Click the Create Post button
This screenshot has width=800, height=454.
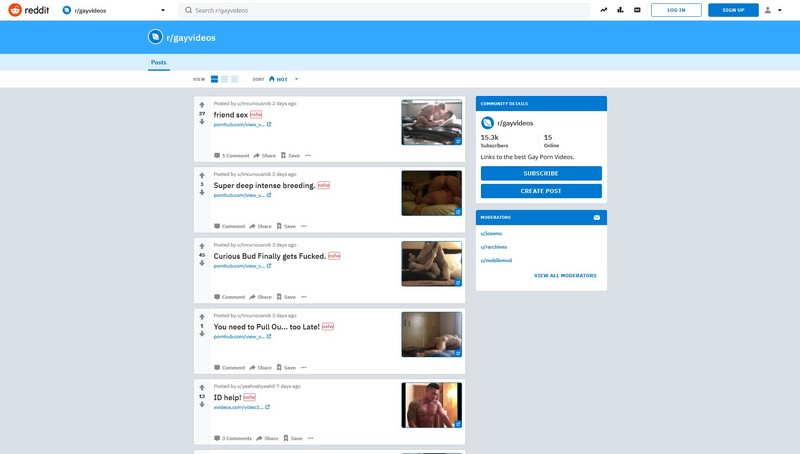(541, 191)
